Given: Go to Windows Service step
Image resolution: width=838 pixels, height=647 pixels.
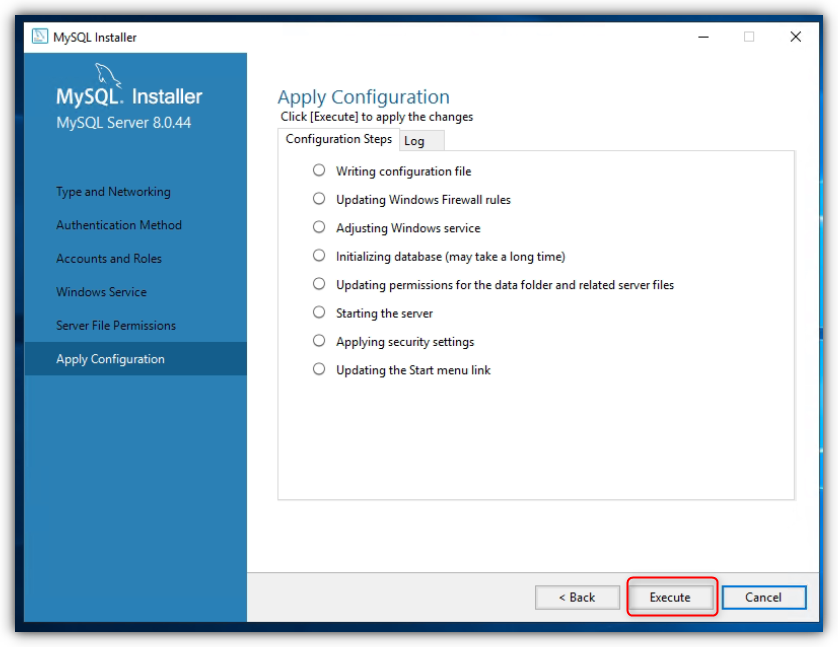Looking at the screenshot, I should [101, 292].
